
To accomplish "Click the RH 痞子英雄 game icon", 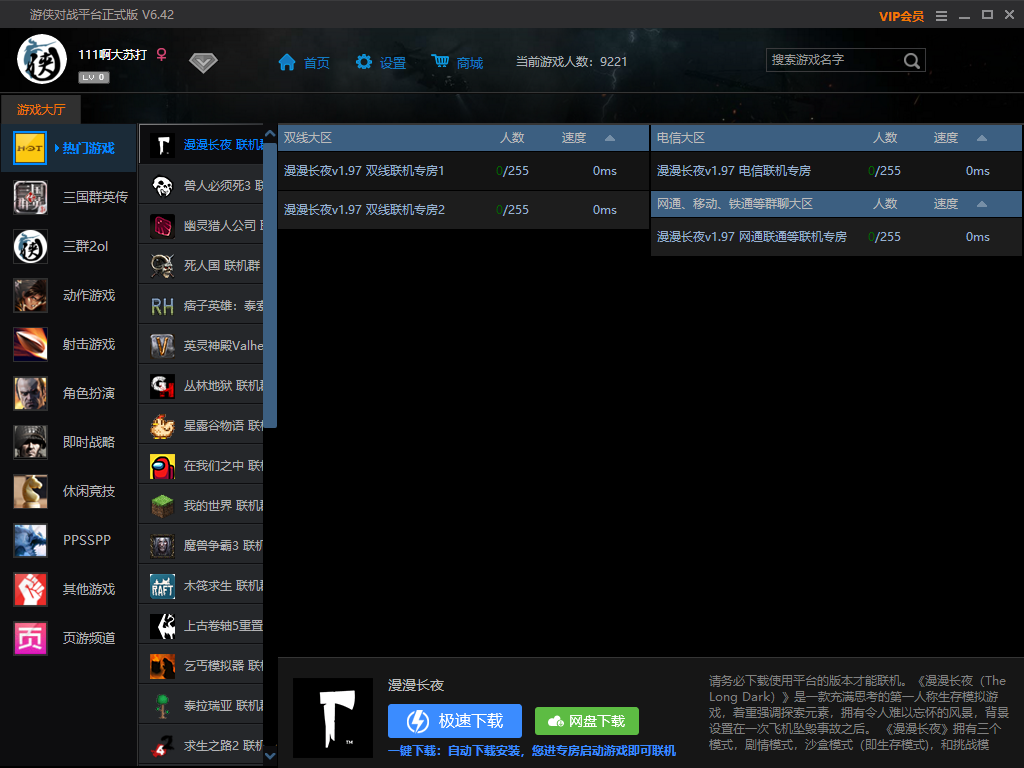I will pyautogui.click(x=162, y=306).
